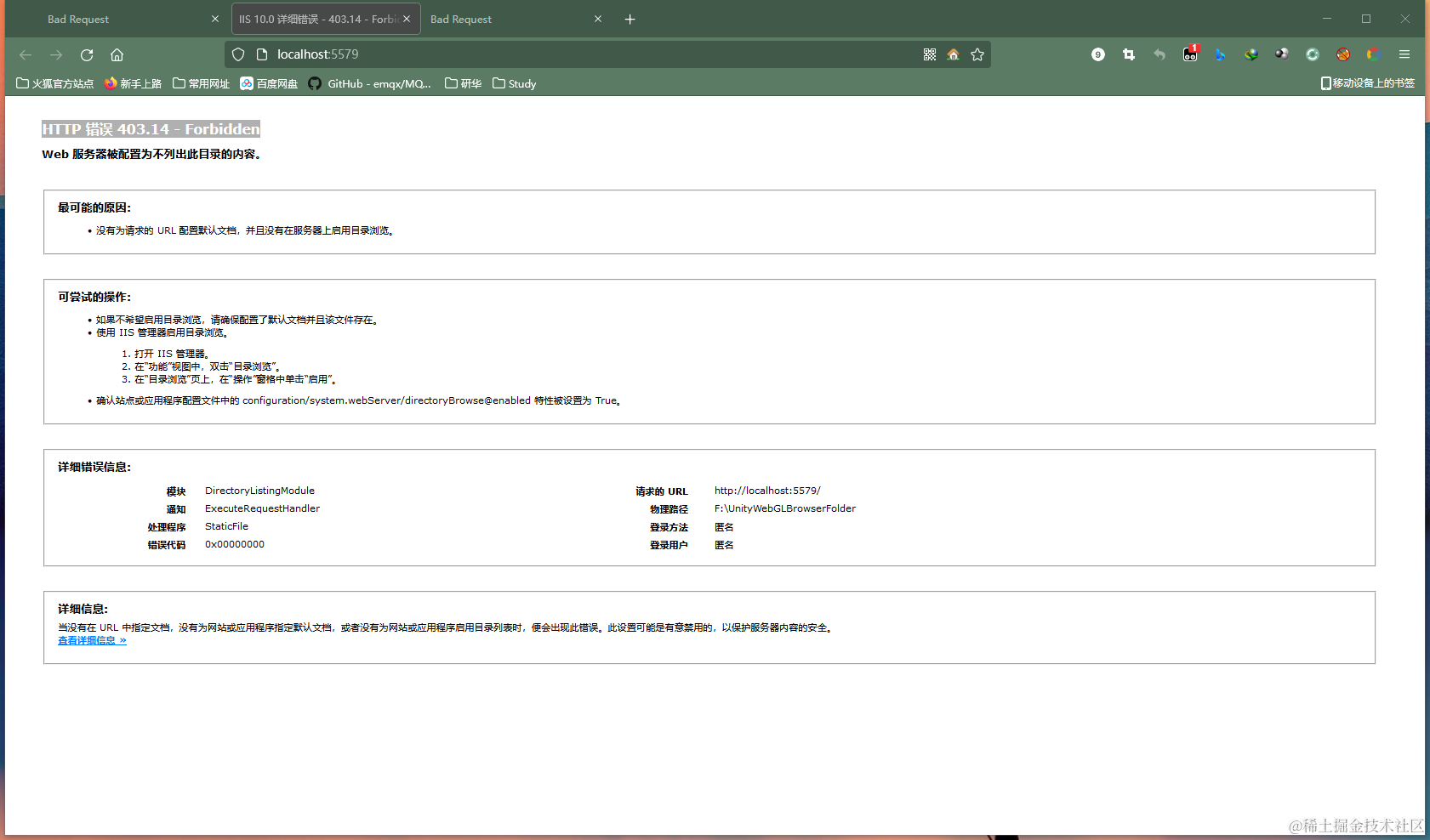This screenshot has width=1430, height=840.
Task: Click the requested URL http://localhost:5579/
Action: [767, 491]
